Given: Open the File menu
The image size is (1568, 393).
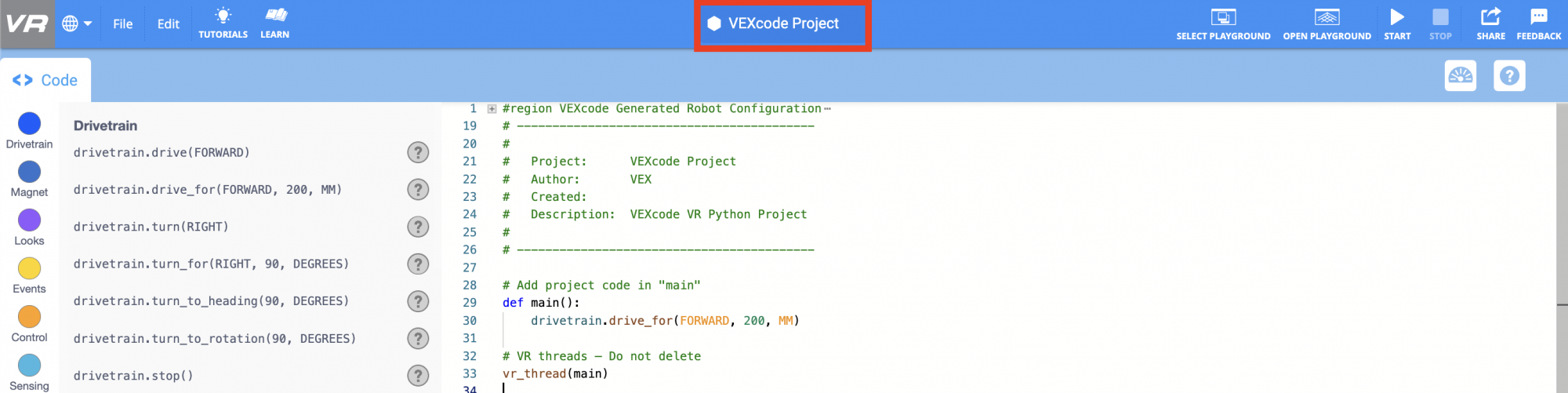Looking at the screenshot, I should click(122, 24).
